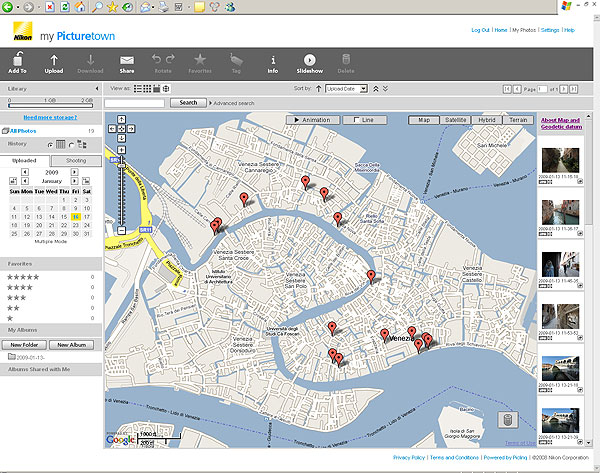Open the Info toolbar icon

click(x=273, y=64)
